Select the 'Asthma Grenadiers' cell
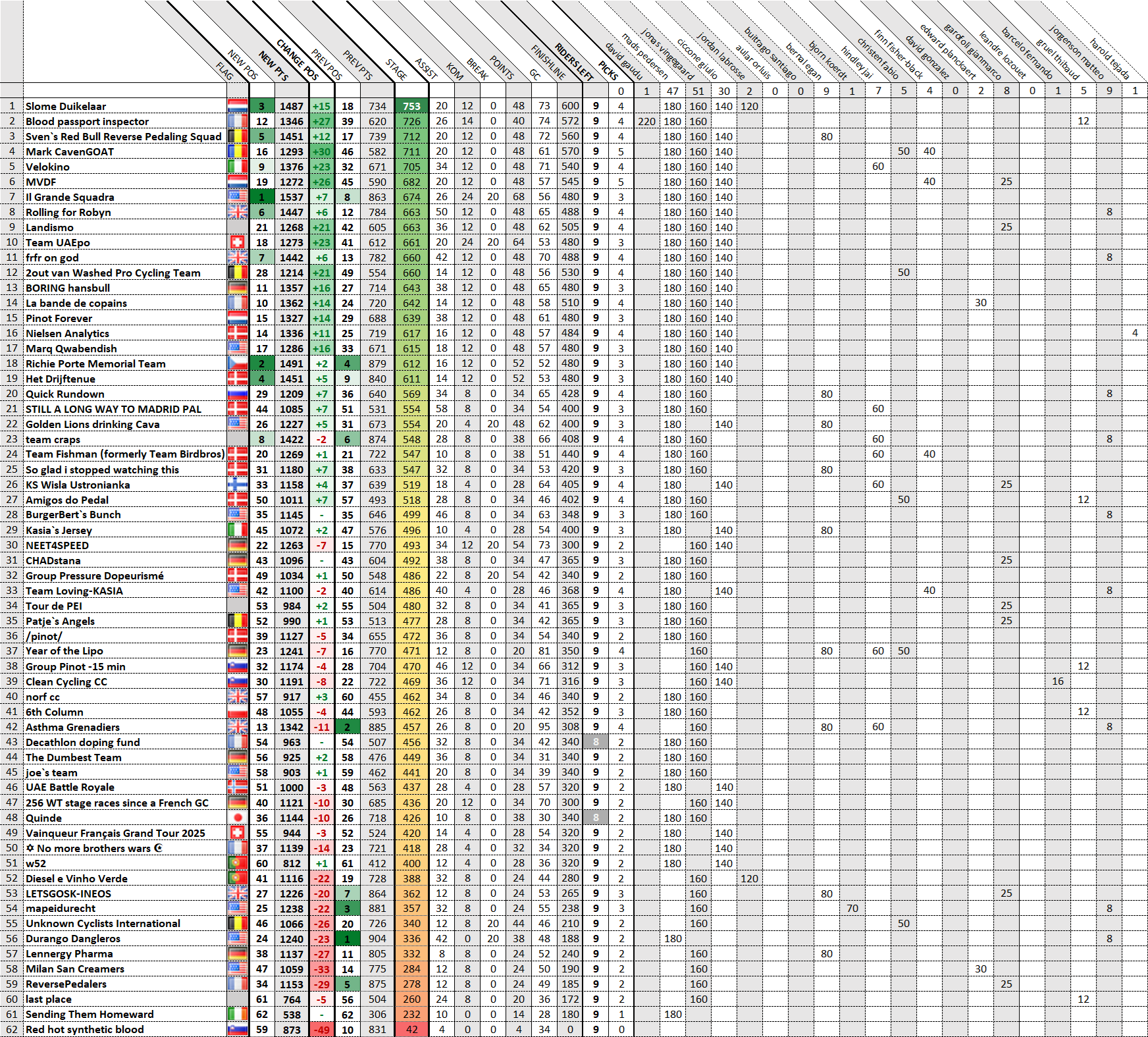Screen dimensions: 1148x1037 point(72,727)
